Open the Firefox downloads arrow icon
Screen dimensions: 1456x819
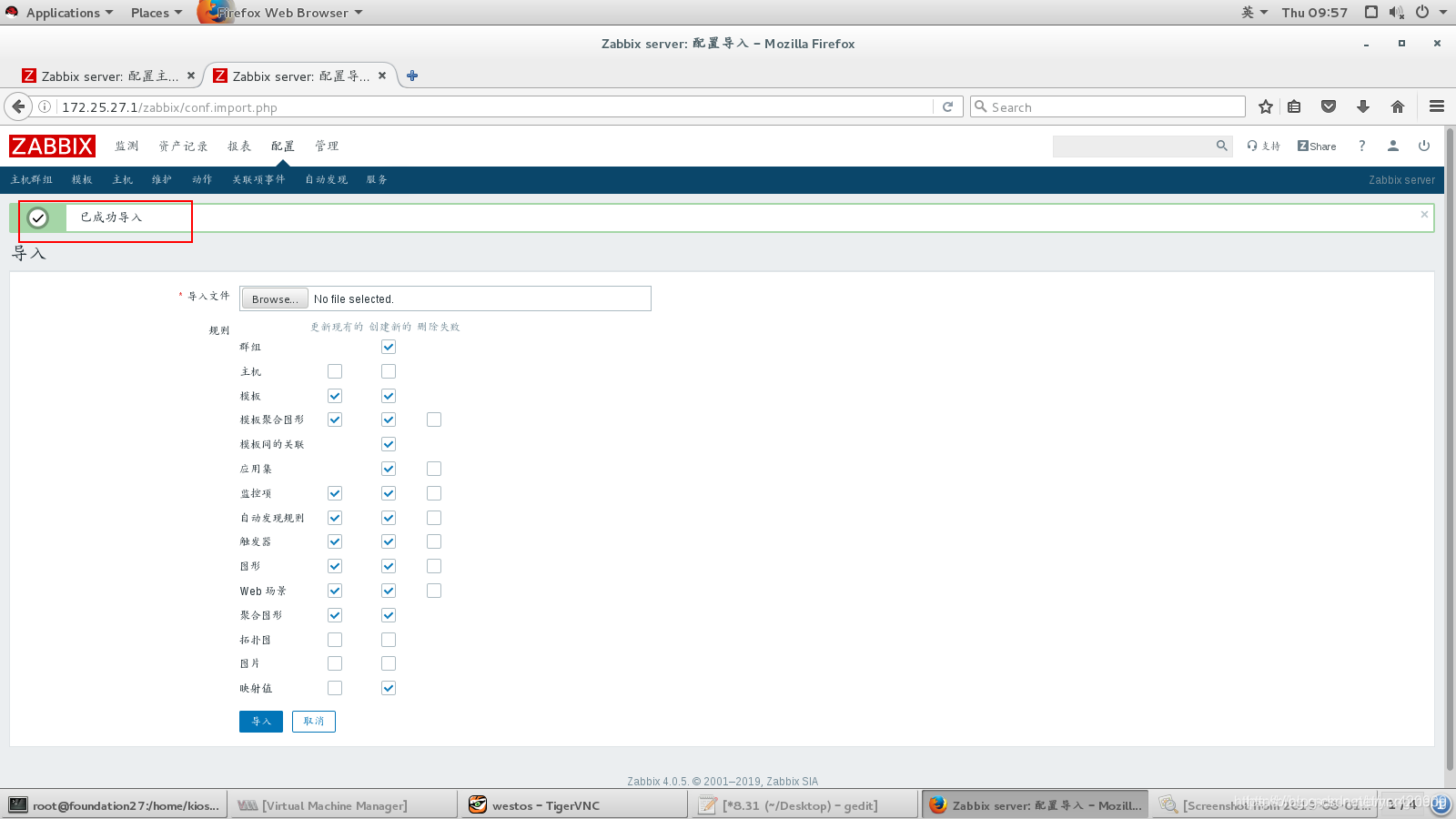point(1363,106)
